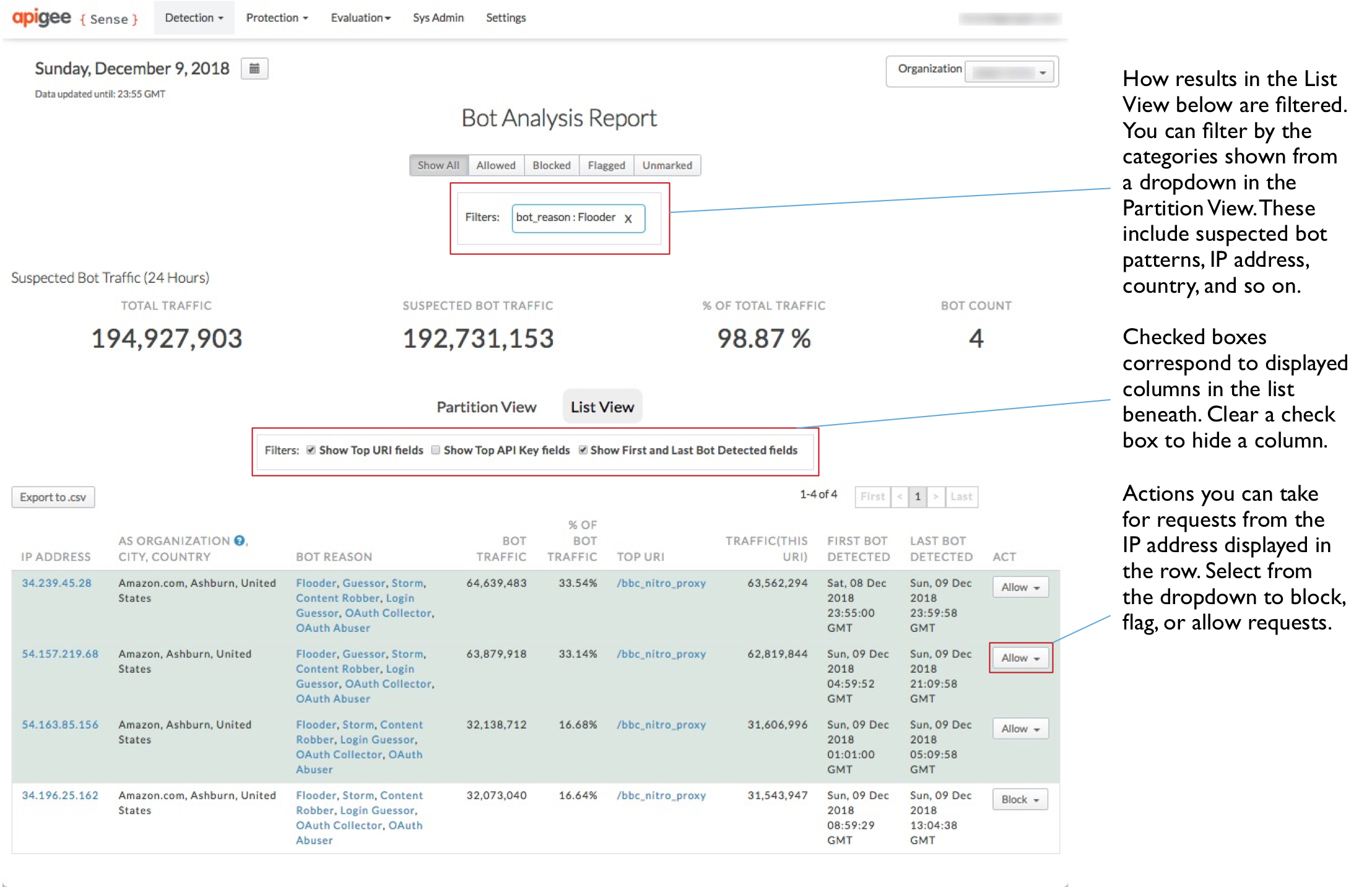This screenshot has width=1372, height=887.
Task: Uncheck Show First and Last Bot Detected fields
Action: click(x=583, y=450)
